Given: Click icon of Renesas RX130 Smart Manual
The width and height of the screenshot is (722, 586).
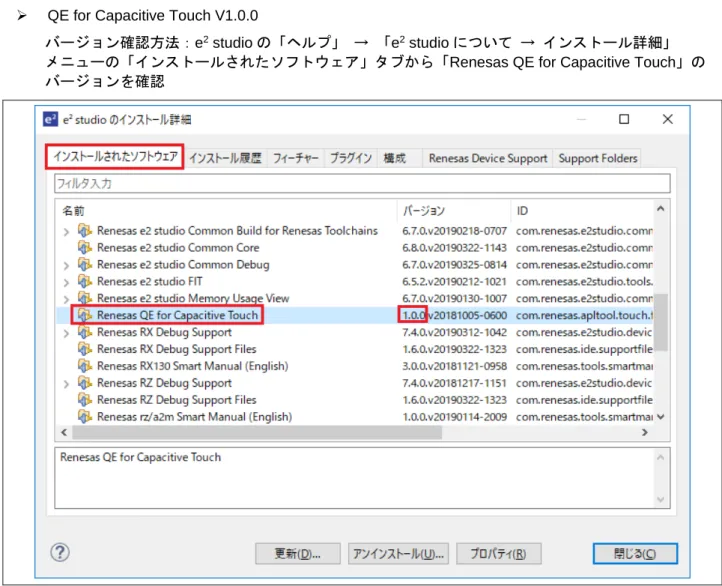Looking at the screenshot, I should pos(84,366).
